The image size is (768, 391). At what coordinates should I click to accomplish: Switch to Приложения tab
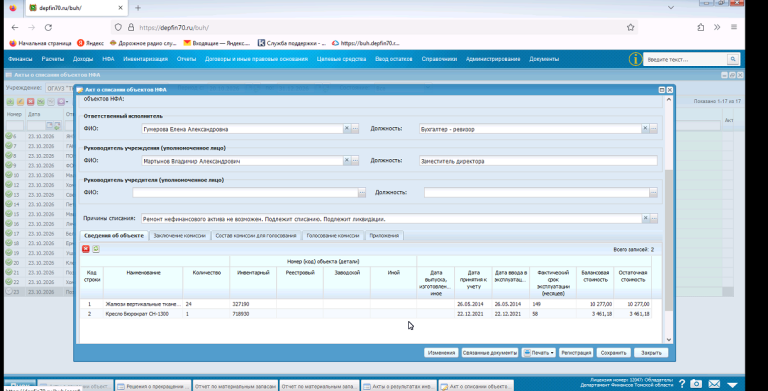coord(384,236)
